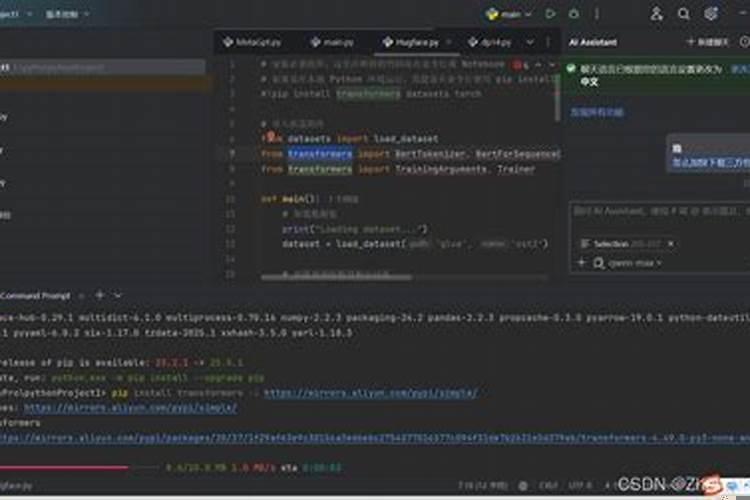Add a new terminal session with plus

click(99, 296)
